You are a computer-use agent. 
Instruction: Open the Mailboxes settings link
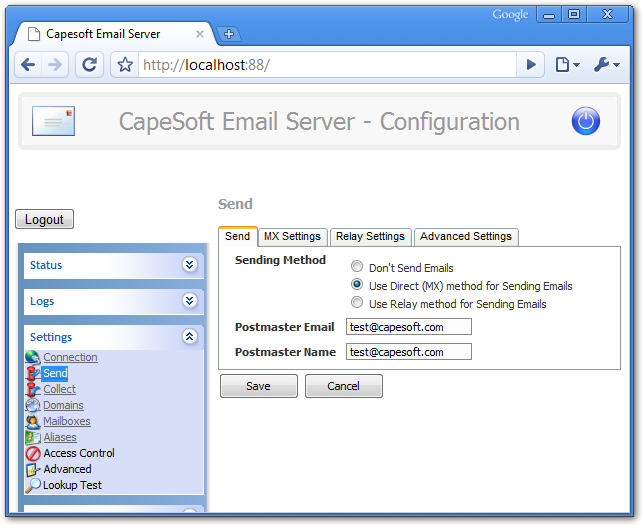67,422
